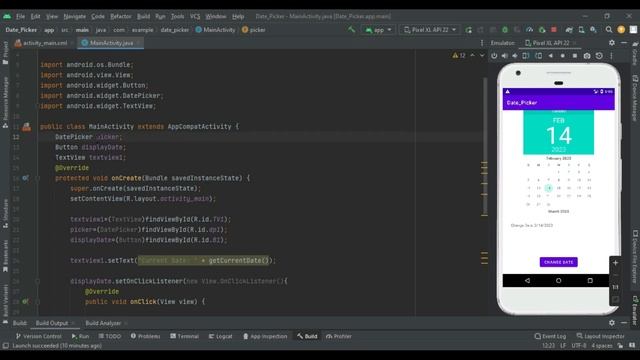
Task: Click the Make Project hammer icon
Action: [351, 30]
